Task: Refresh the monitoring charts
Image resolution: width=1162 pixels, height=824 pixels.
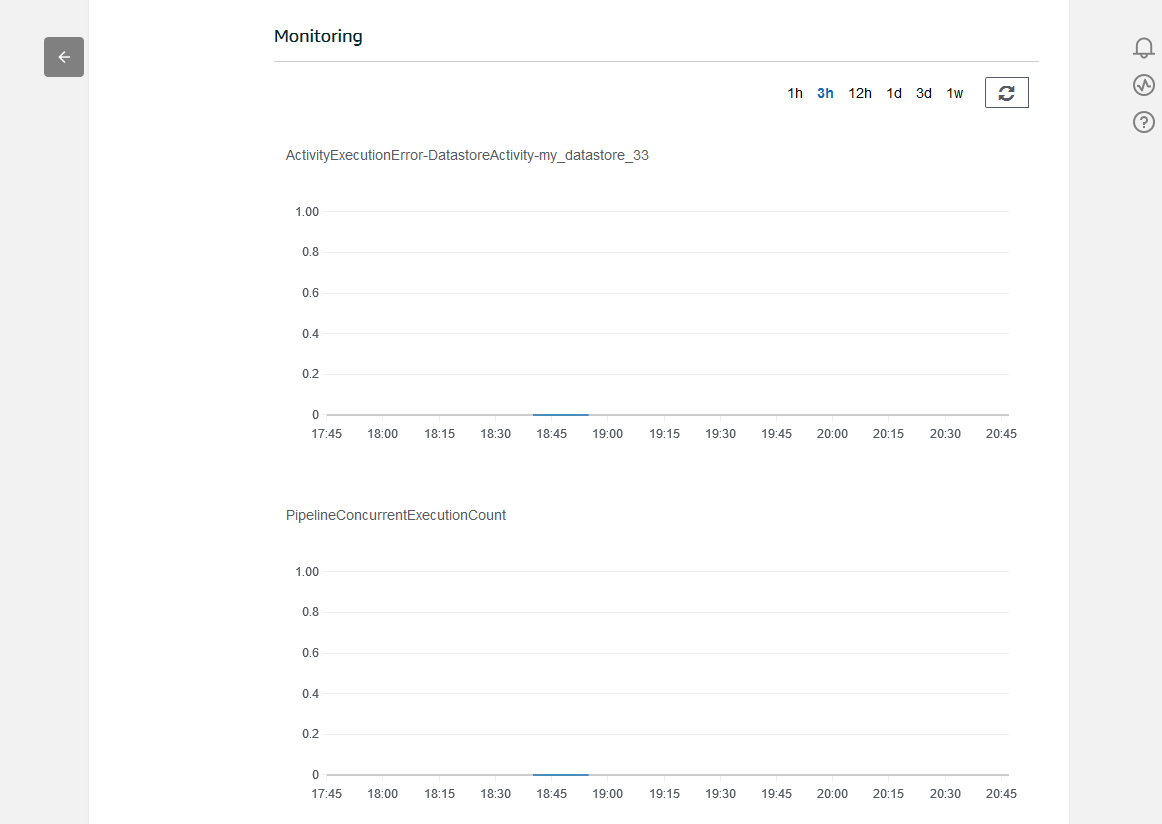Action: pyautogui.click(x=1006, y=93)
